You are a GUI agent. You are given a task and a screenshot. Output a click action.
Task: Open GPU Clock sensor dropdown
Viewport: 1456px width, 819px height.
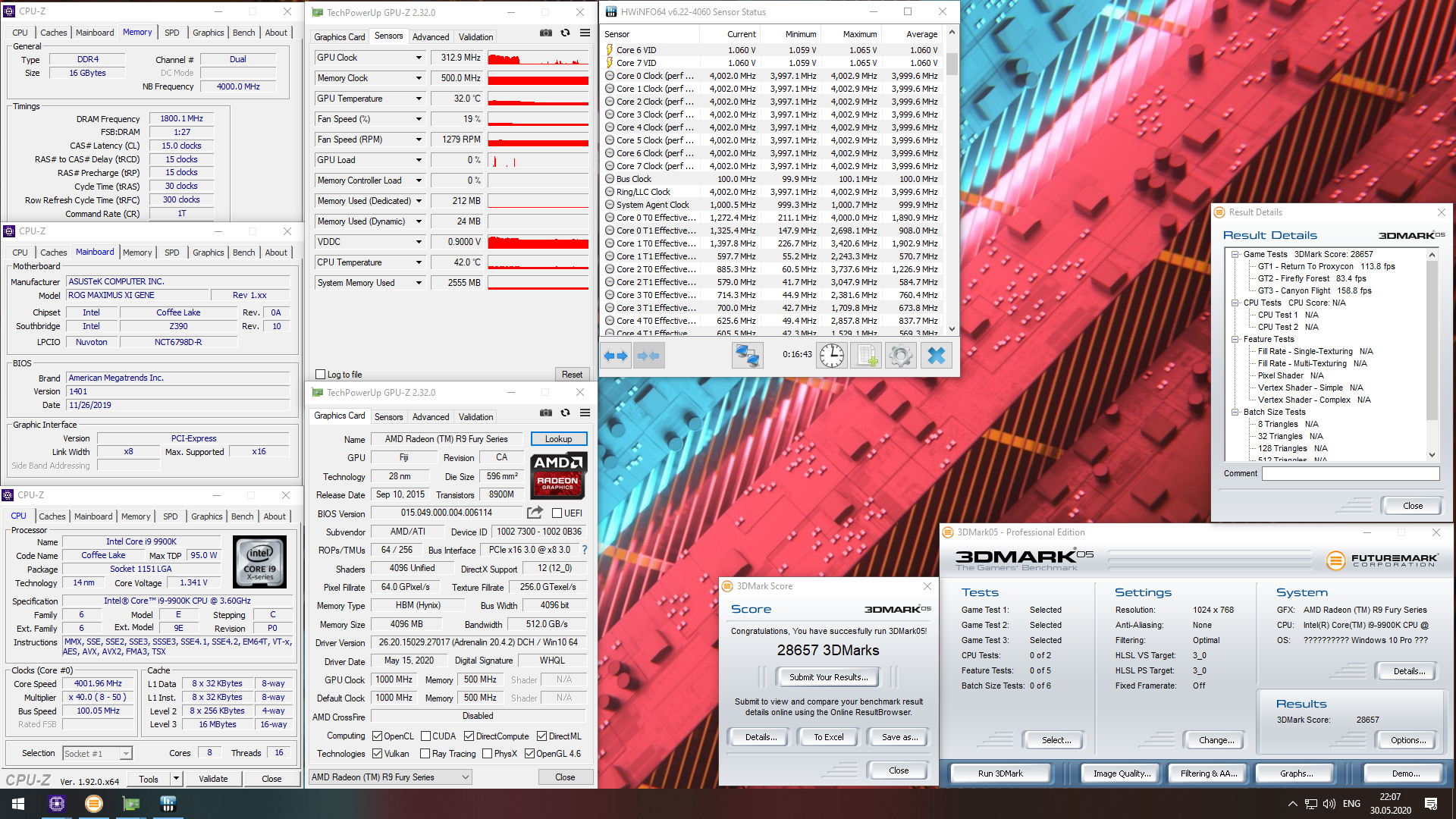point(419,58)
